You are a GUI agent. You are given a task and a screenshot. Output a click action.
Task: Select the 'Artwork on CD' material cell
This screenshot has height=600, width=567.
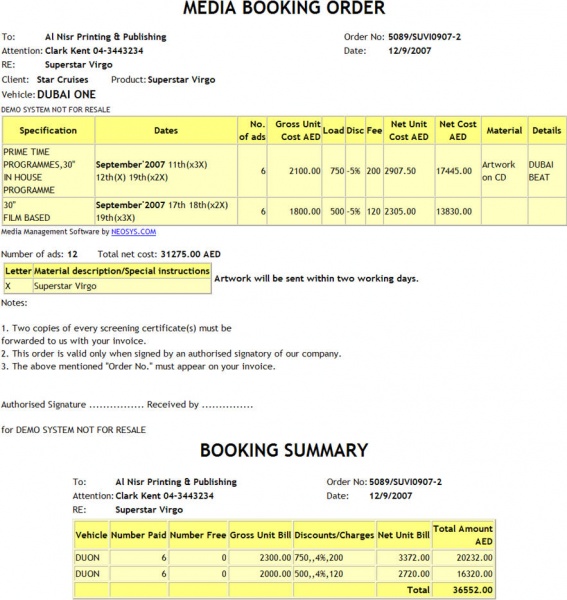pos(504,171)
